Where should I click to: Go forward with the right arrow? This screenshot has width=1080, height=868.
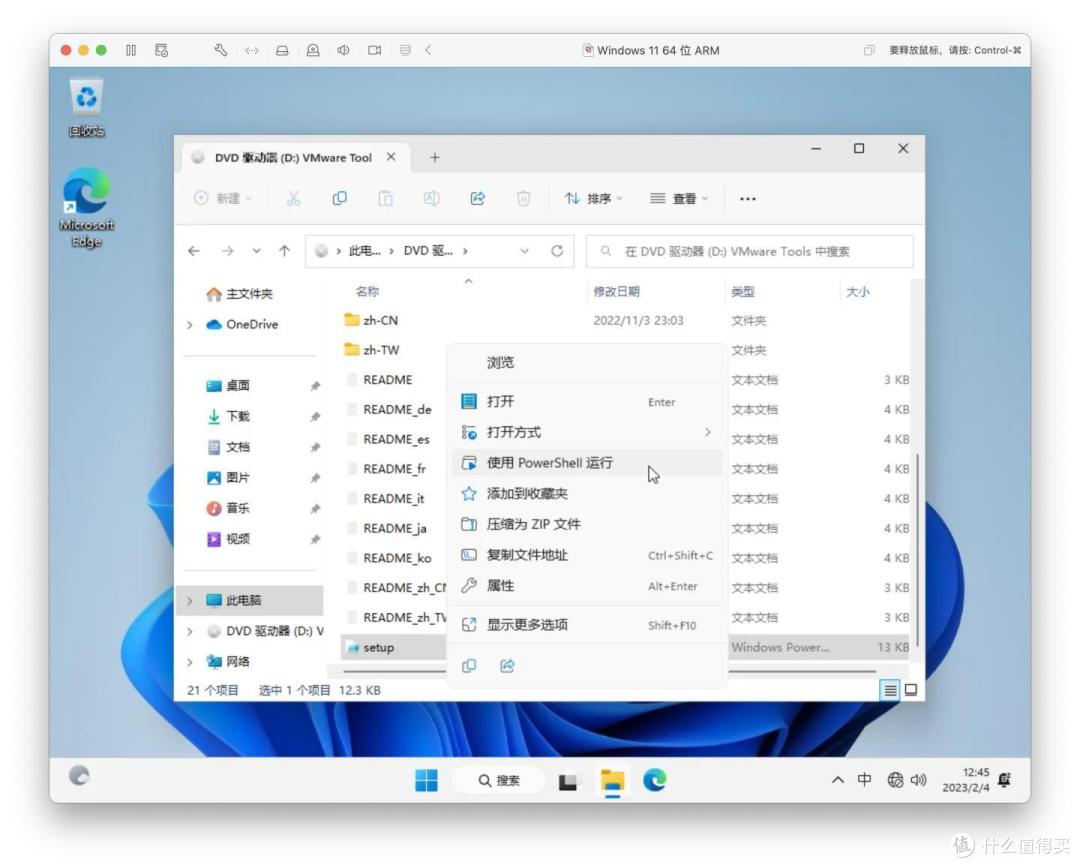pos(227,251)
